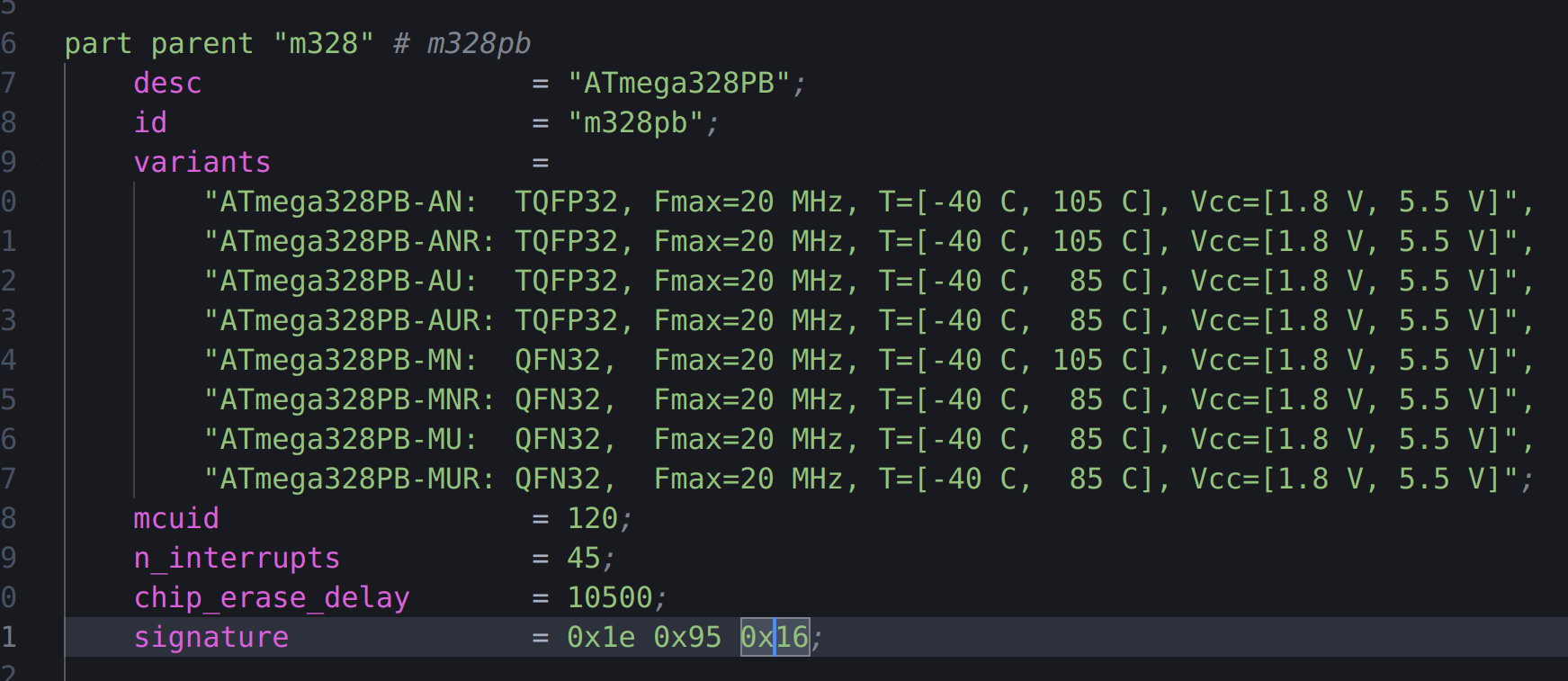Image resolution: width=1568 pixels, height=681 pixels.
Task: Click the "m328pb" id string value
Action: pos(635,122)
